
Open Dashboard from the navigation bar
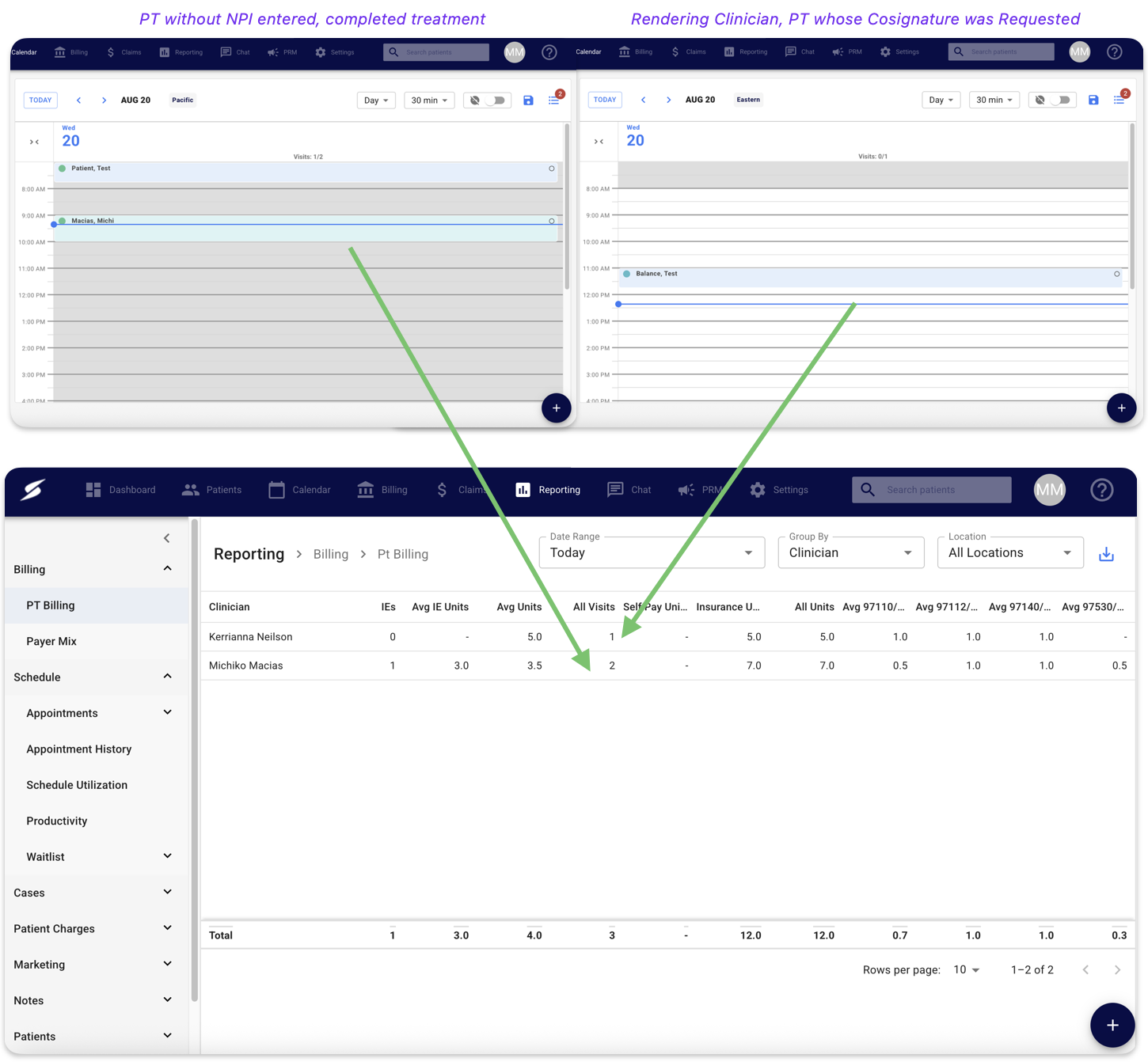tap(120, 490)
